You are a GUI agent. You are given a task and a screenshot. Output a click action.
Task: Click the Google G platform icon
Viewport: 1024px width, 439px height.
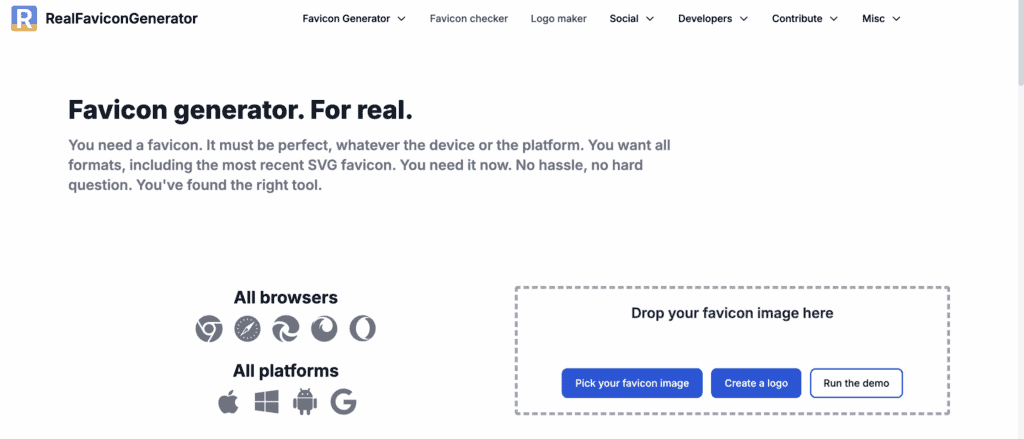(344, 402)
